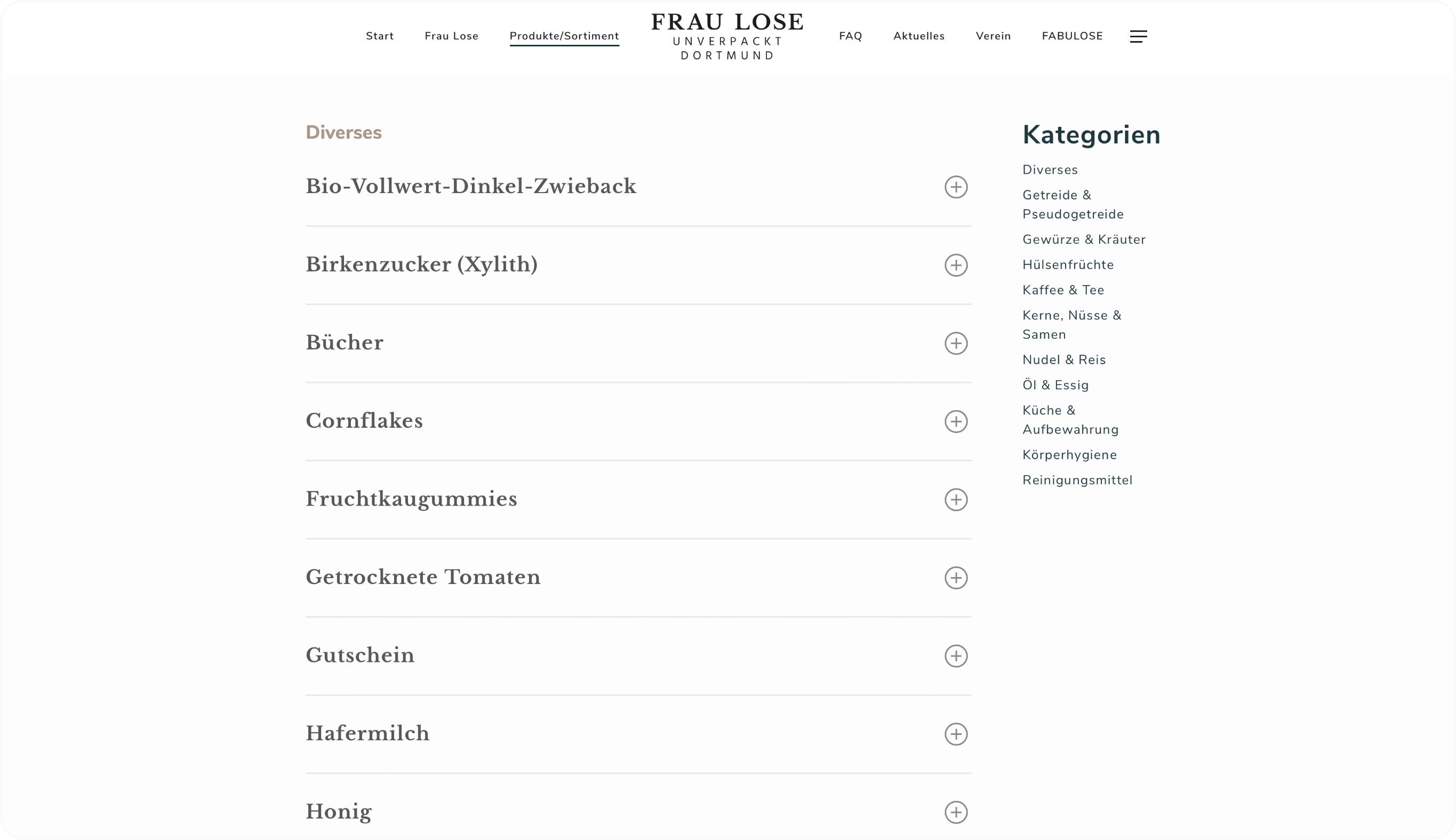Click the Diverses section heading

coord(343,133)
